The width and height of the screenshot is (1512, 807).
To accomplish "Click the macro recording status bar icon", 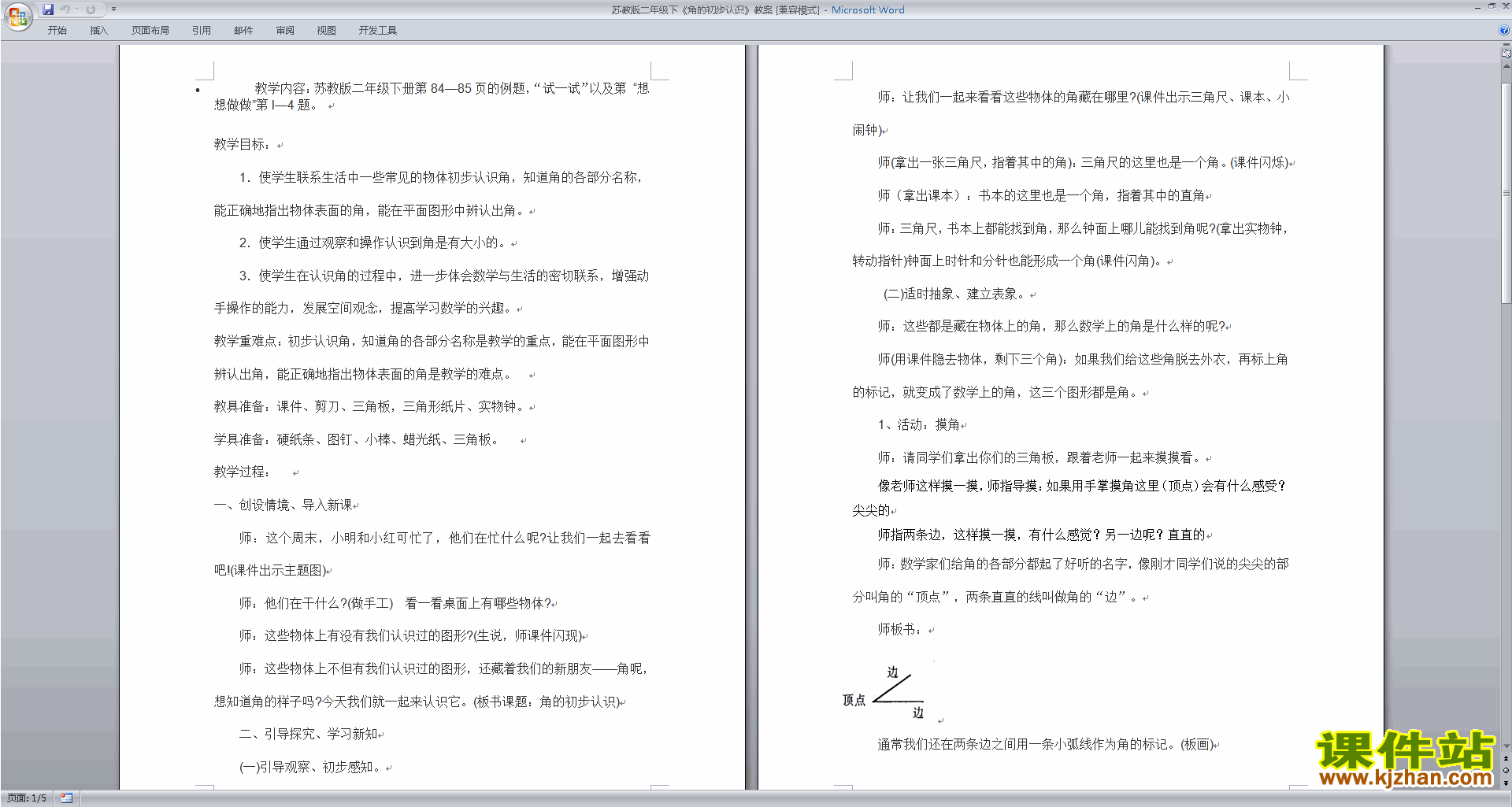I will pyautogui.click(x=66, y=798).
